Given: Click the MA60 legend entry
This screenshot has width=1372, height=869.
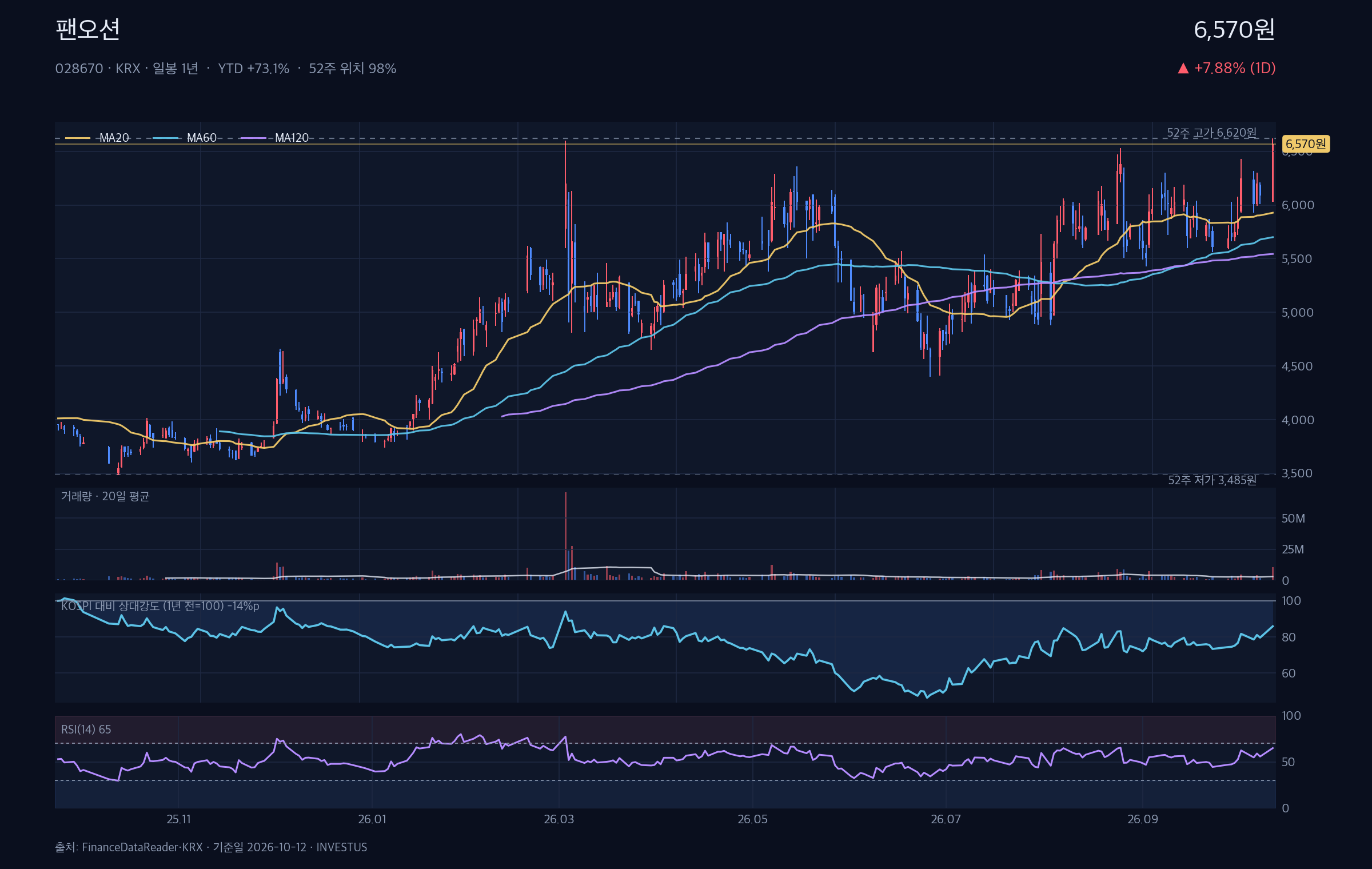Looking at the screenshot, I should tap(185, 138).
